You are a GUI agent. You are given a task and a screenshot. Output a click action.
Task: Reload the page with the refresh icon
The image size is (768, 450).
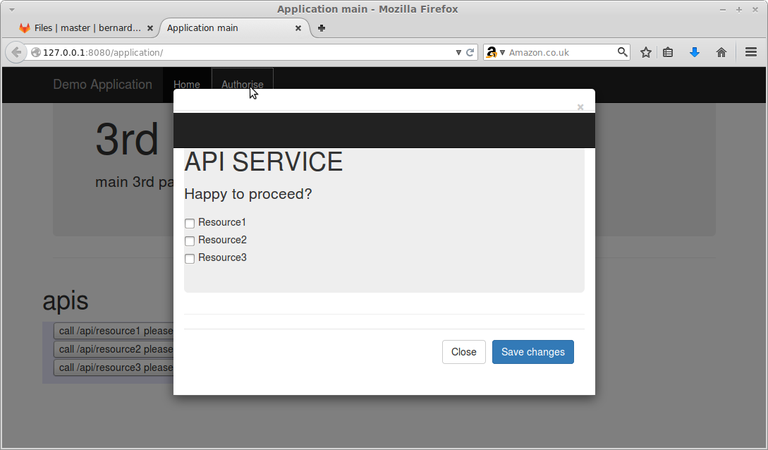coord(470,52)
